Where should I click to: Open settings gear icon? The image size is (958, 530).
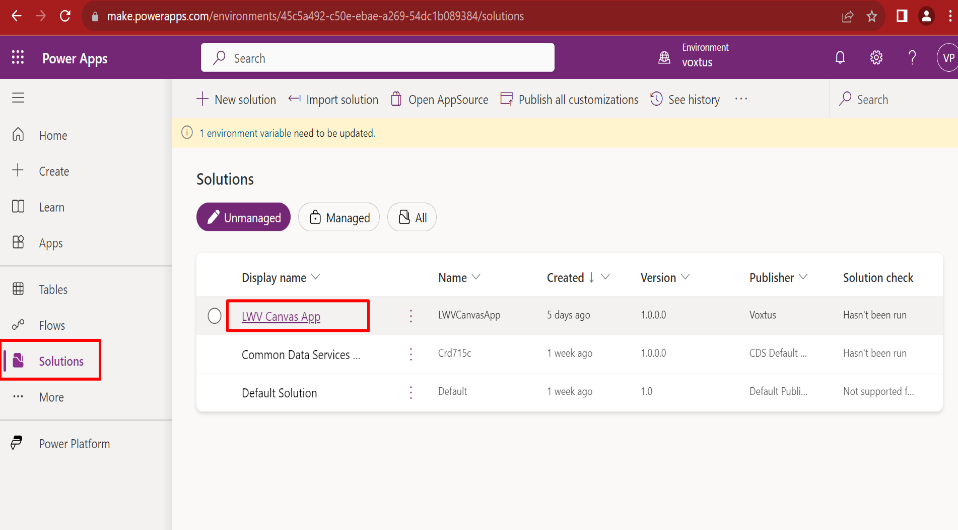[876, 57]
